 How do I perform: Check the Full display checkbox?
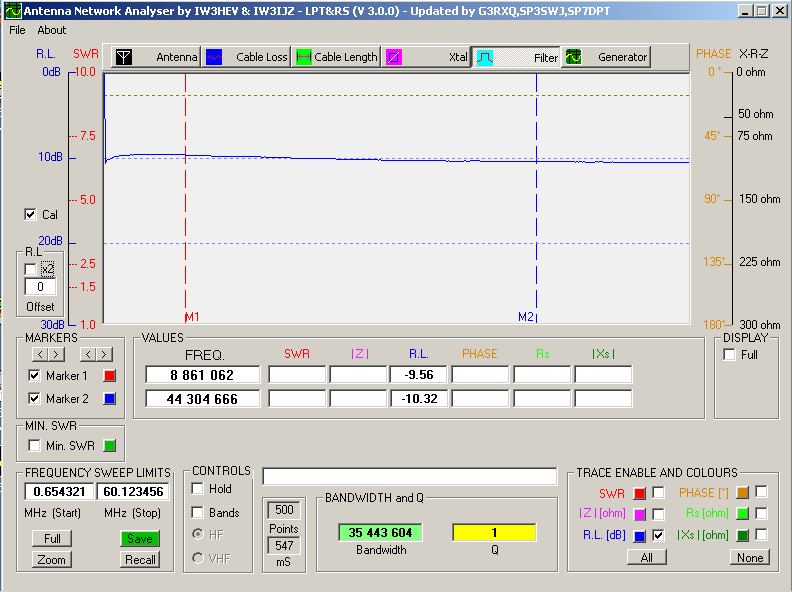click(729, 355)
